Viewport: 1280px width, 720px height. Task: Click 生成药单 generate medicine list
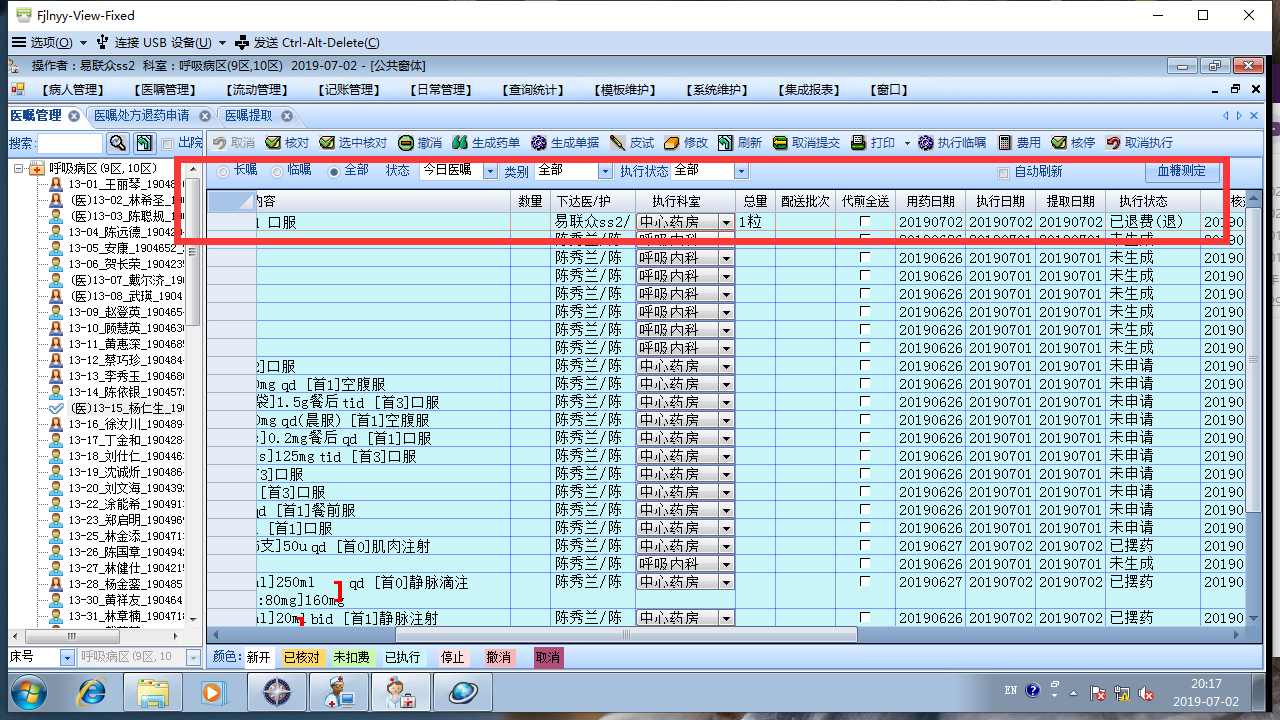point(486,143)
